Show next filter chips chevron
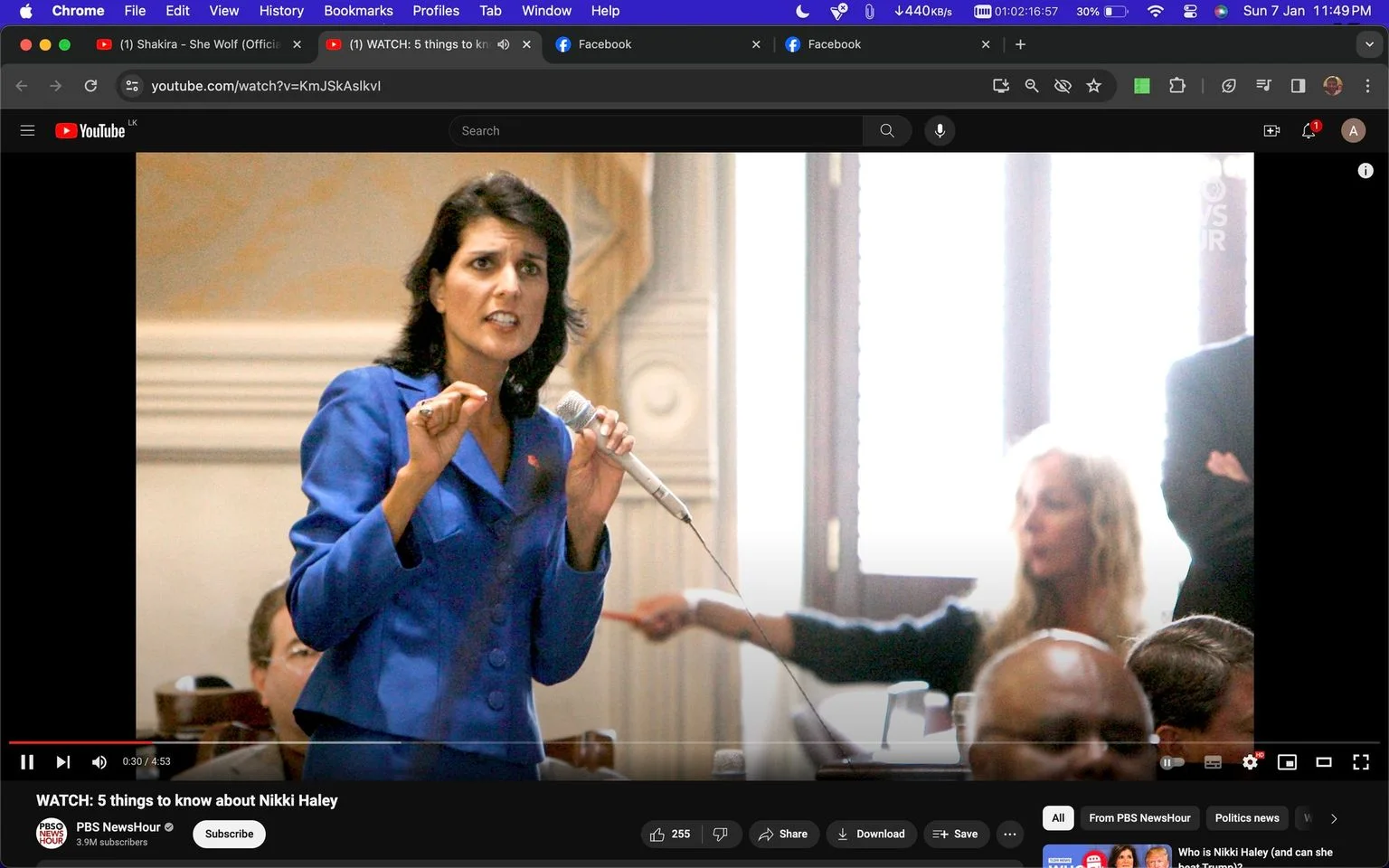Viewport: 1389px width, 868px height. pos(1334,818)
